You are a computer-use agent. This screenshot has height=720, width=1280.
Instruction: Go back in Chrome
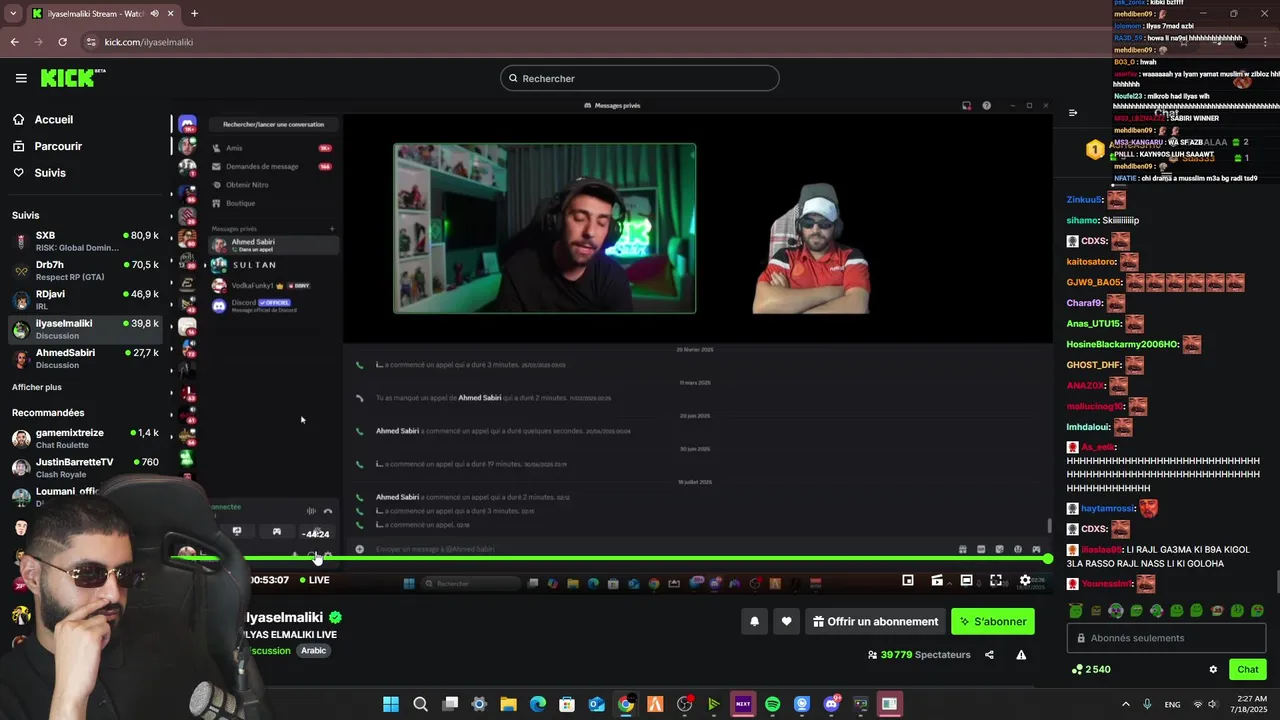(x=14, y=42)
